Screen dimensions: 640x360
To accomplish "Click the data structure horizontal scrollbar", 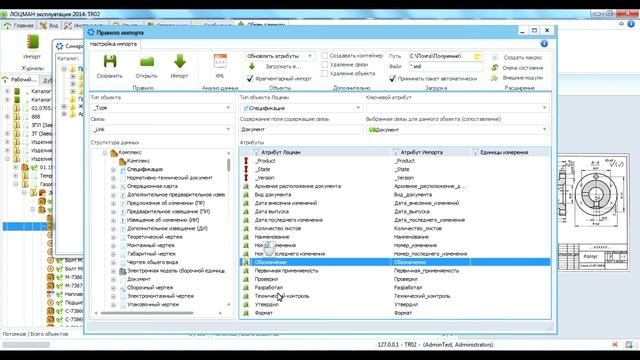I will (x=147, y=313).
